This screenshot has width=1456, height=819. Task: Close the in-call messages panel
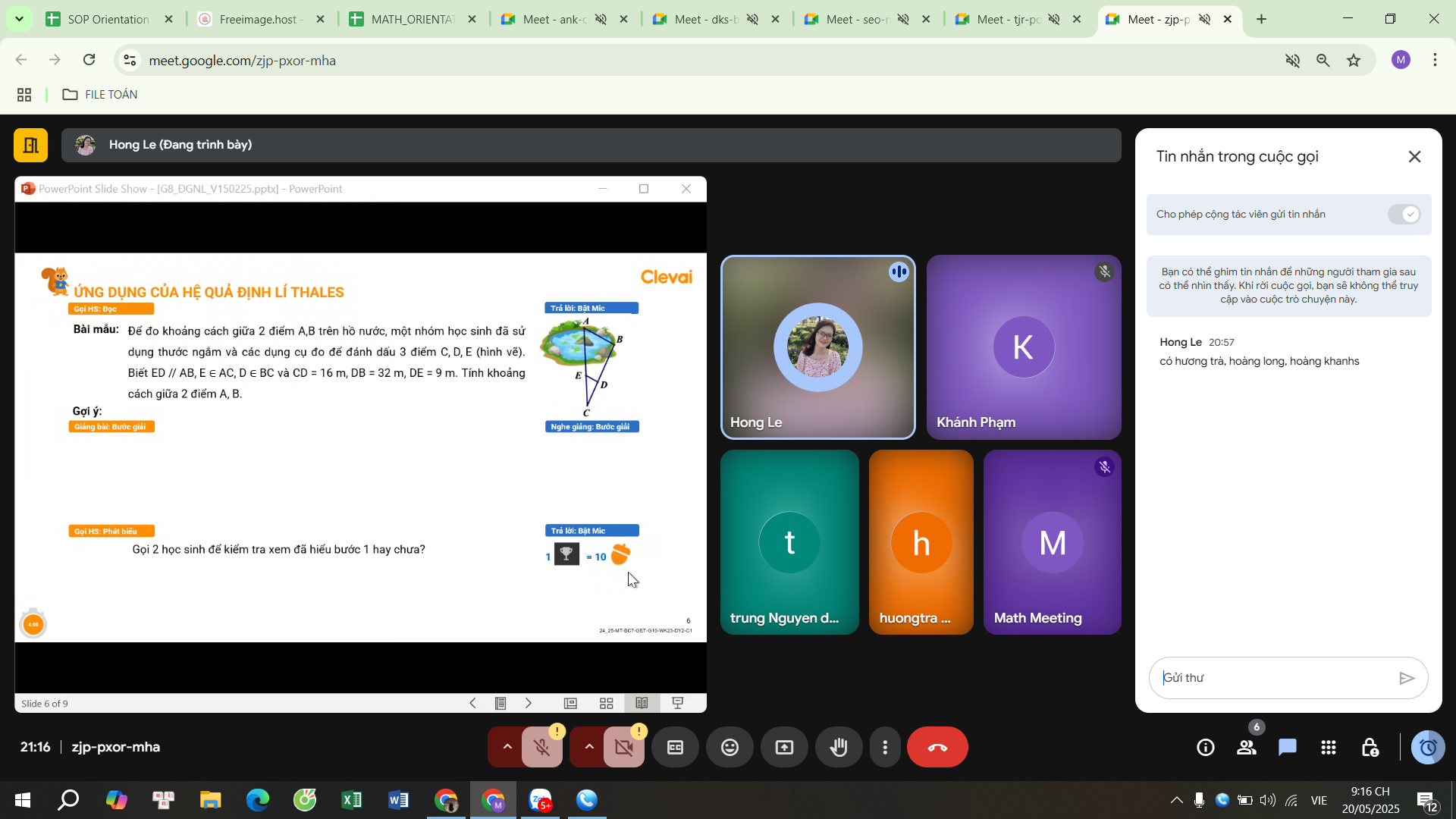tap(1414, 157)
